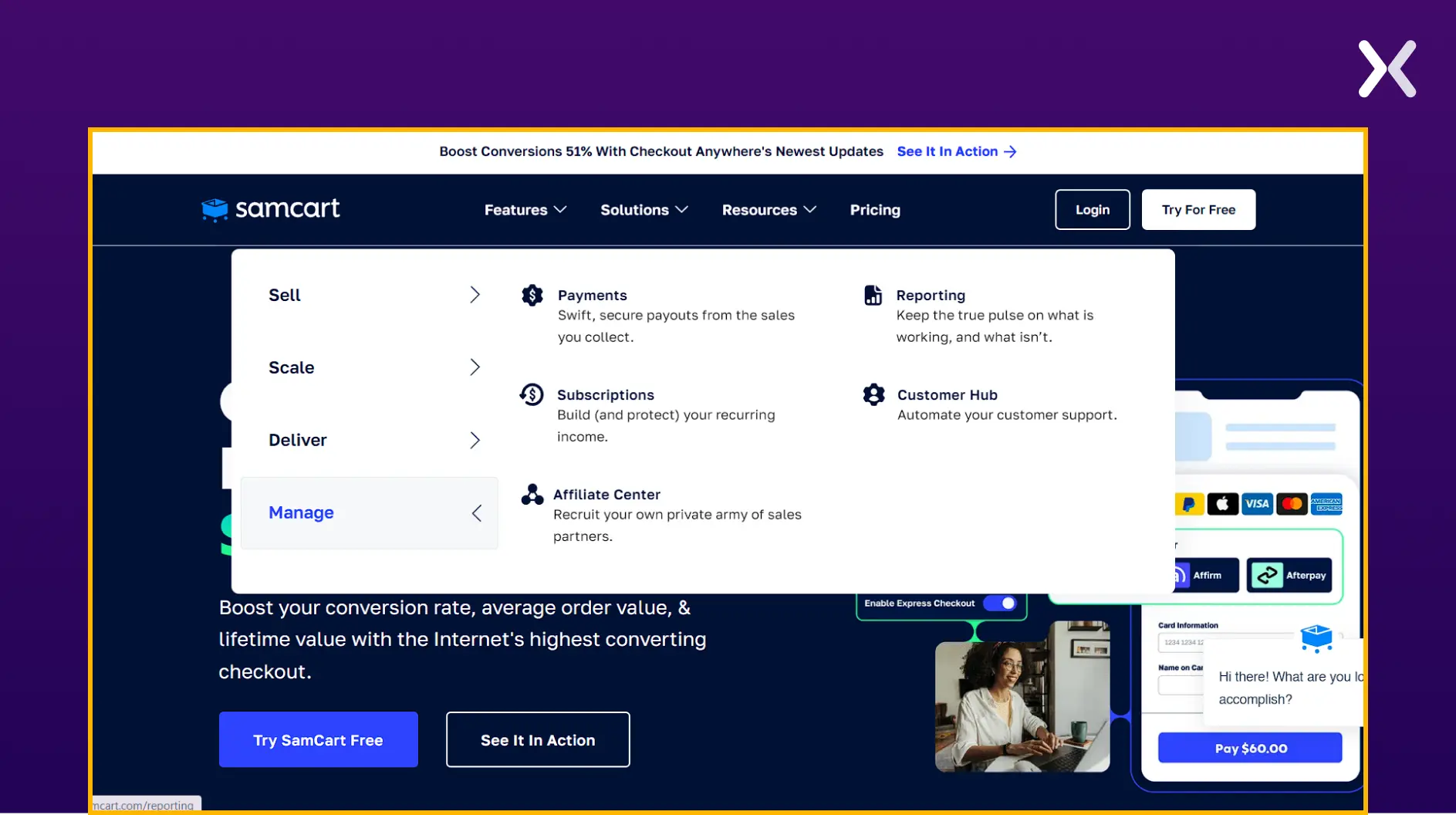Click the Customer Hub badge icon
Screen dimensions: 1456x815
pyautogui.click(x=873, y=394)
